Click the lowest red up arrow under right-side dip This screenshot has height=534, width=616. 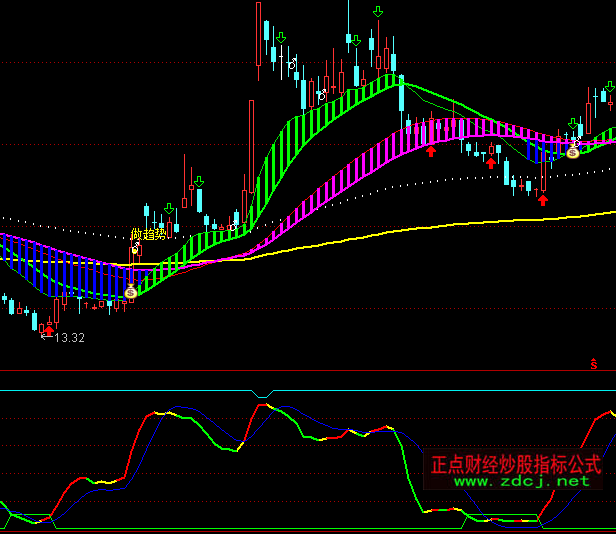pos(543,199)
